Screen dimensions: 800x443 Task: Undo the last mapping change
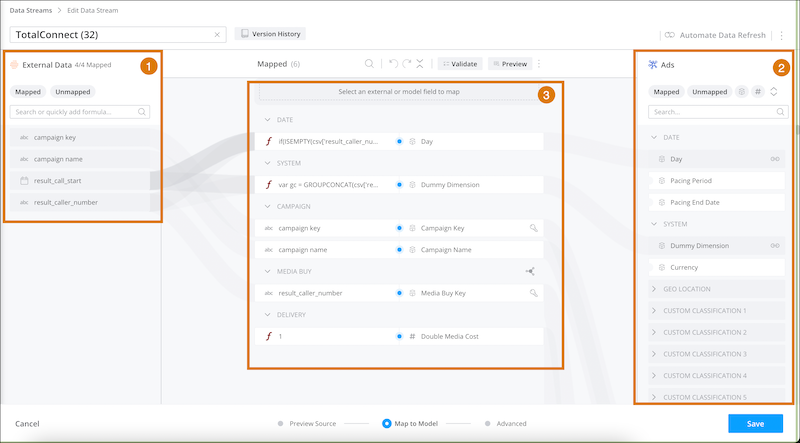click(393, 64)
